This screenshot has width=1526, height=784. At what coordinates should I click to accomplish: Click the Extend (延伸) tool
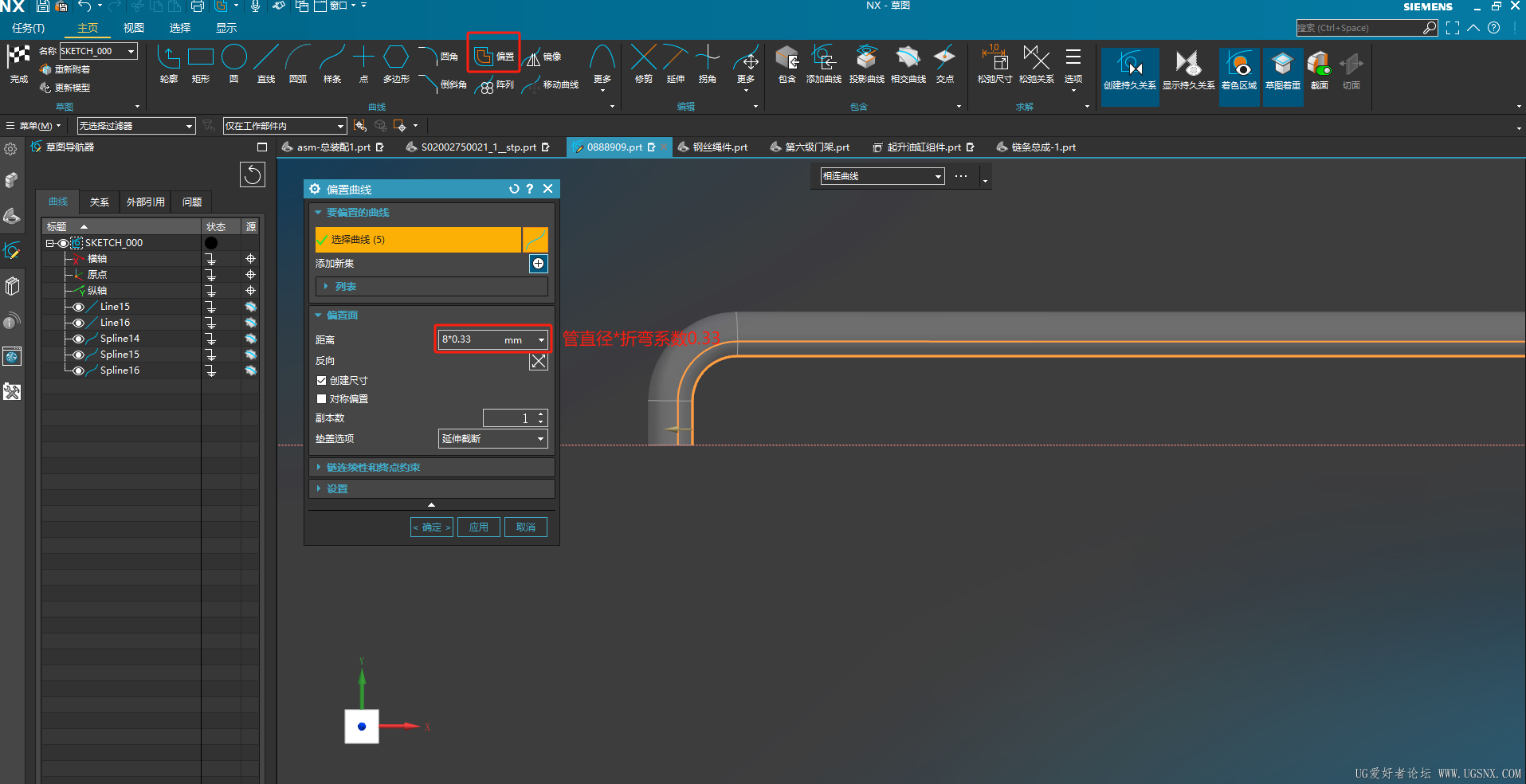pos(676,65)
